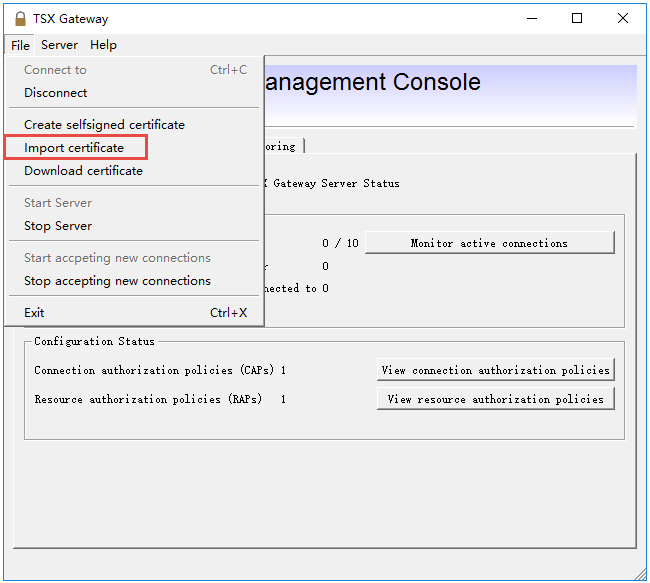
Task: Select Stop accepting new connections
Action: tap(134, 281)
